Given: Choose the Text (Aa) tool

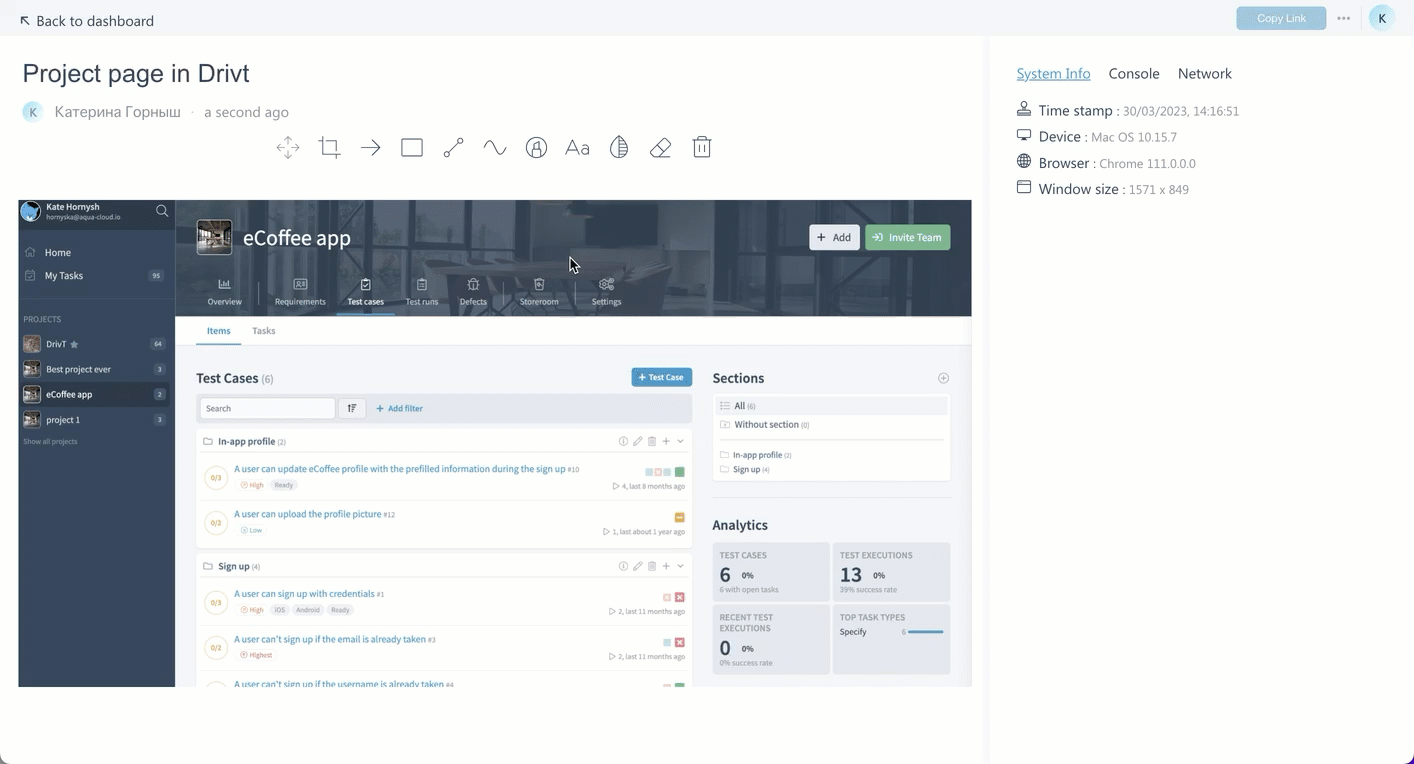Looking at the screenshot, I should (x=577, y=148).
